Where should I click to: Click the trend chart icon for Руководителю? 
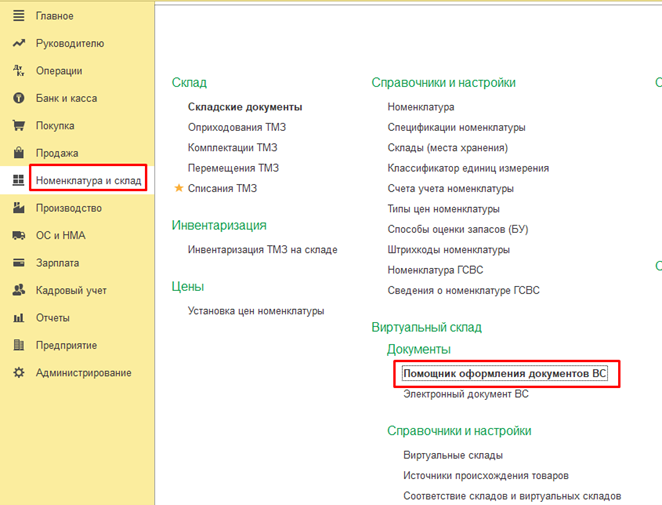[x=17, y=44]
